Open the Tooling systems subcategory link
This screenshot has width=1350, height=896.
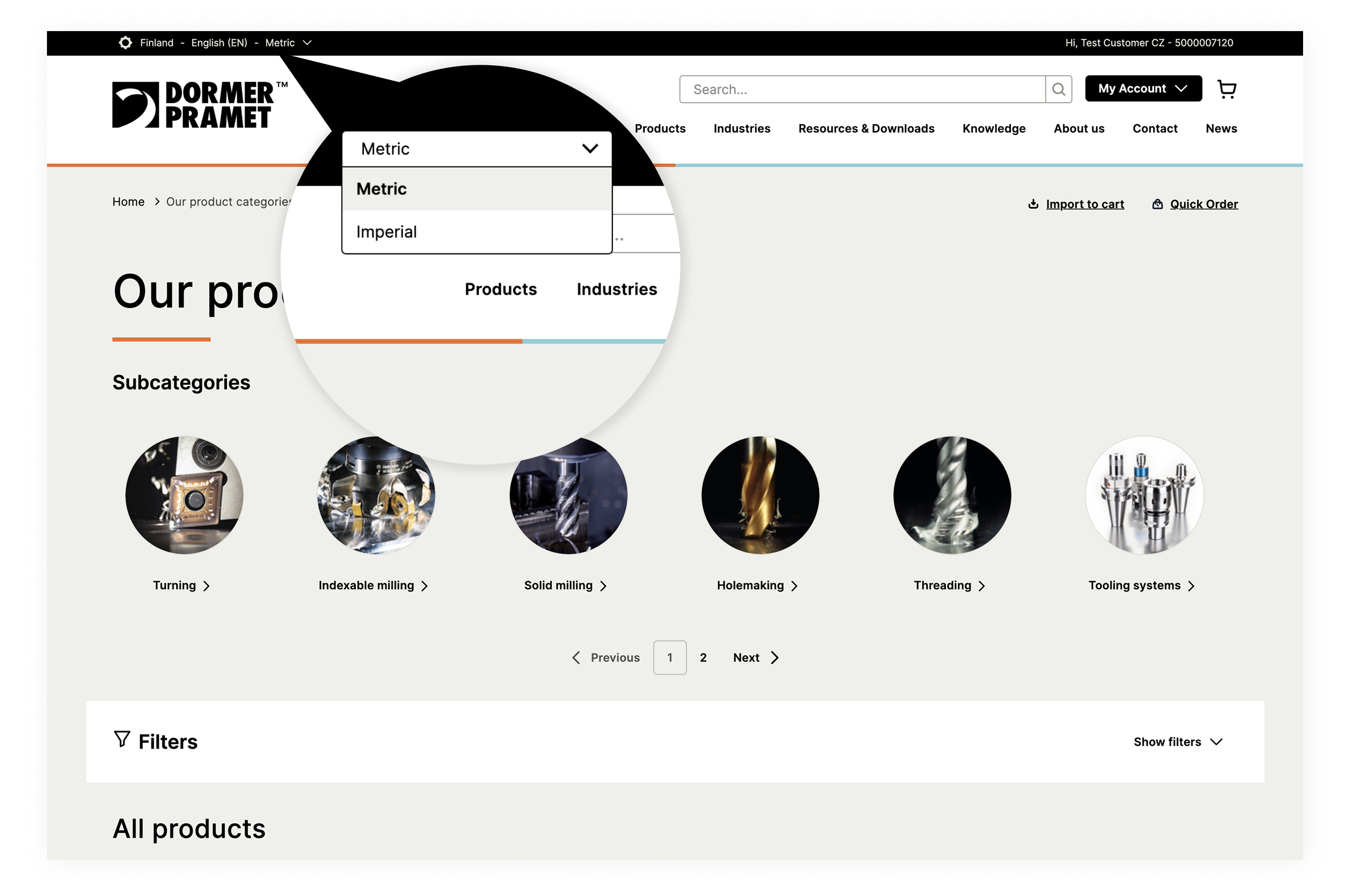click(x=1141, y=585)
